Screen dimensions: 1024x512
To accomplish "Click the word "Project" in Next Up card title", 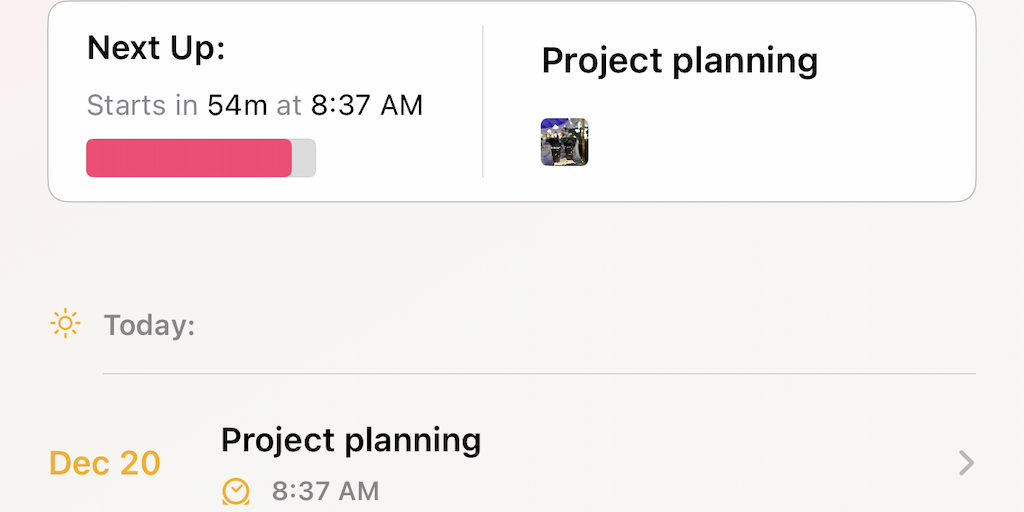I will click(602, 61).
